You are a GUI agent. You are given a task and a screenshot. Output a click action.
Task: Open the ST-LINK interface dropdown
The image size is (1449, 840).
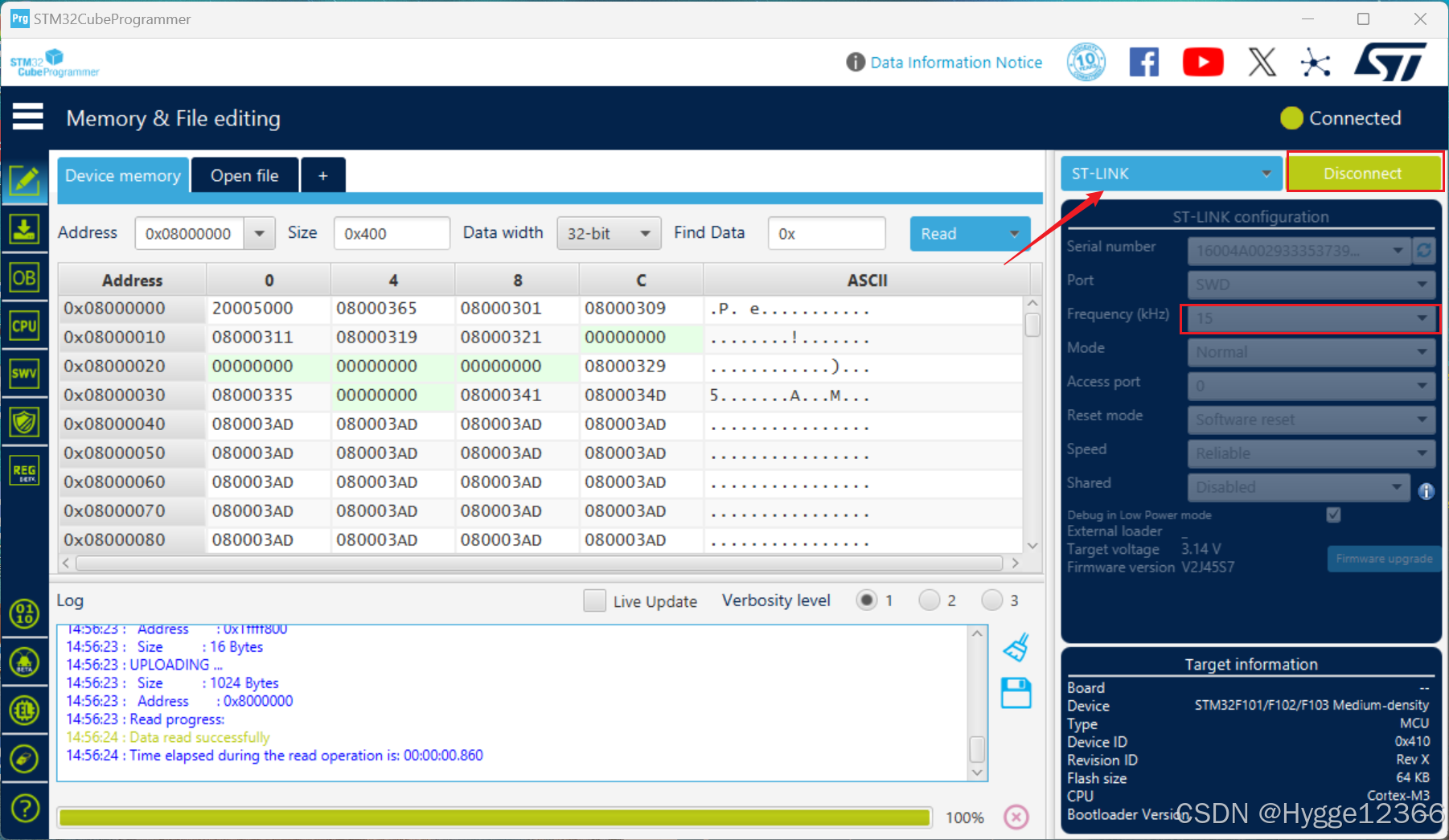(1171, 174)
